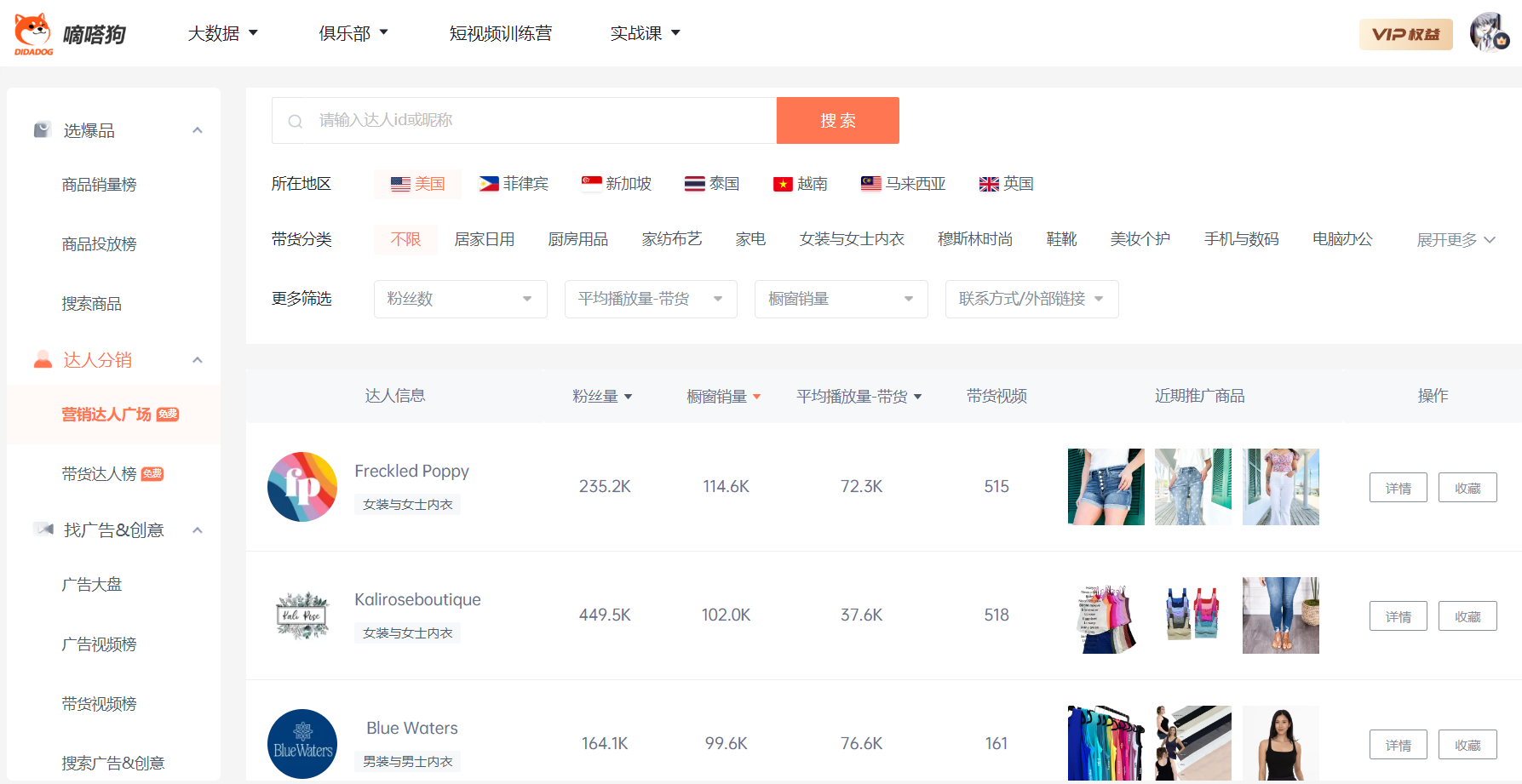Go to 带货达人榜 in sidebar
Viewport: 1522px width, 784px height.
tap(100, 474)
